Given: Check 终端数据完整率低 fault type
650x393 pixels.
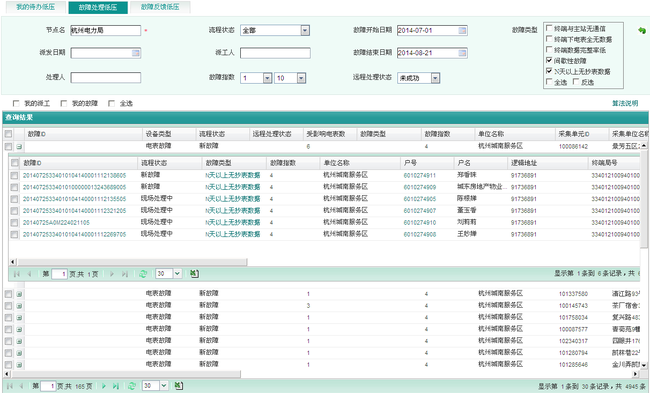Looking at the screenshot, I should pos(549,50).
